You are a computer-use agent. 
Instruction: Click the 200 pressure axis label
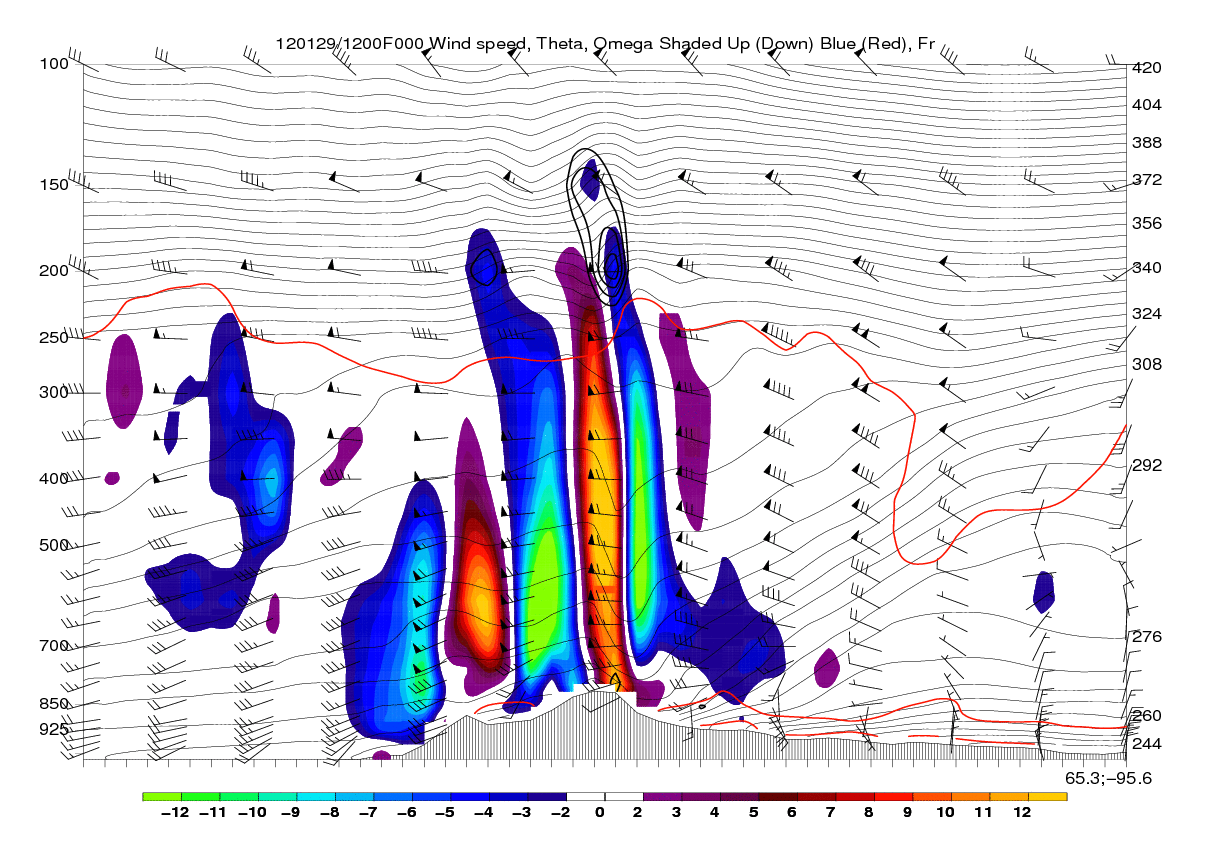point(54,271)
